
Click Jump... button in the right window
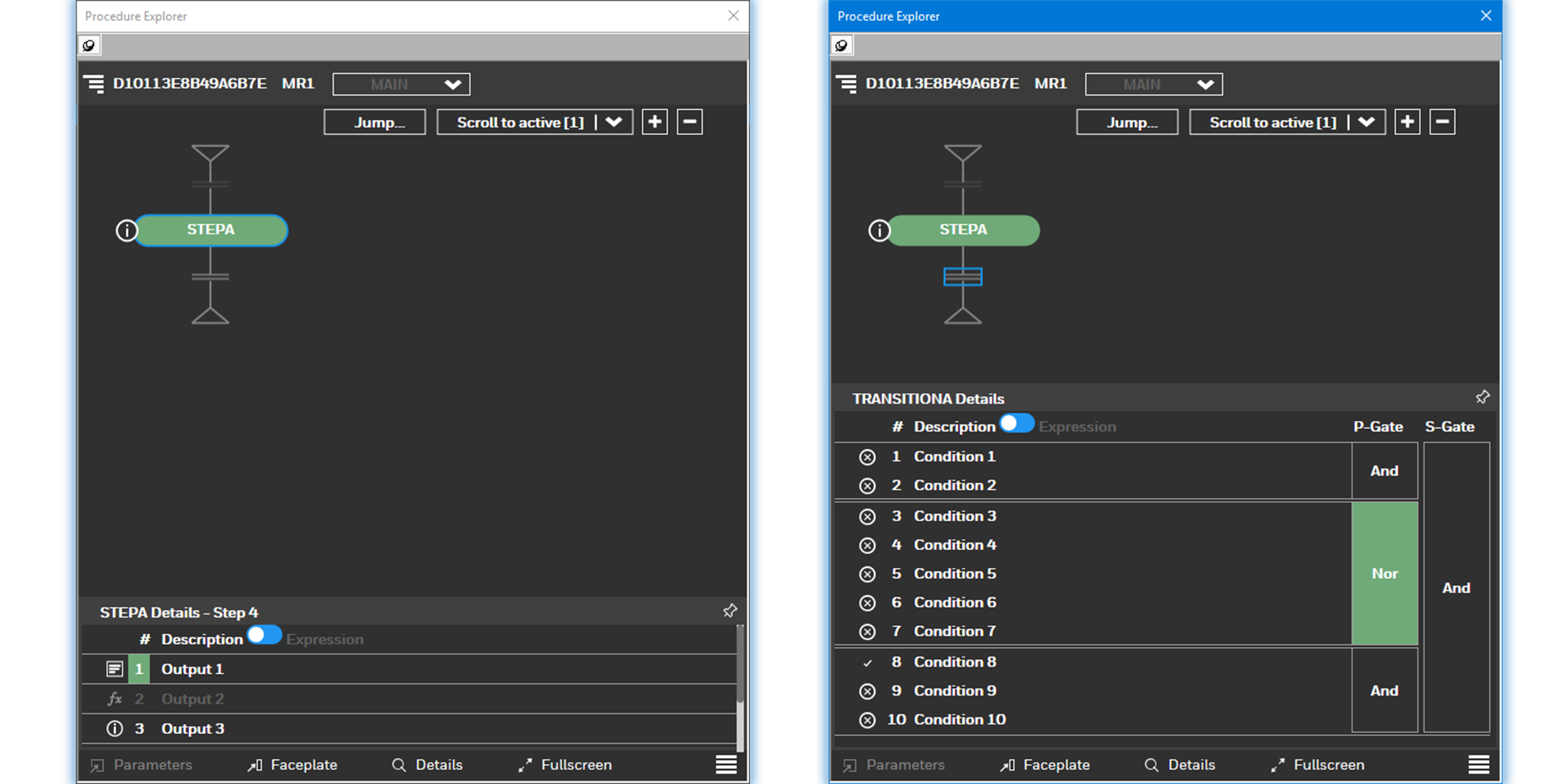[1127, 122]
